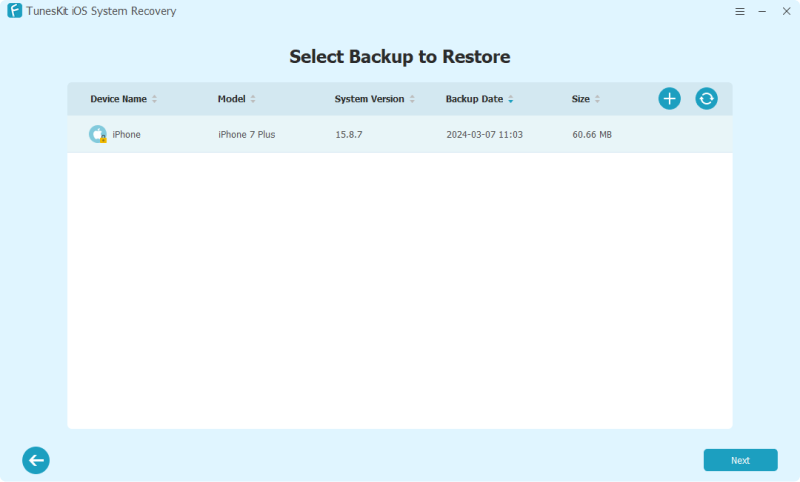Viewport: 800px width, 482px height.
Task: Click the TunesKit app logo
Action: point(15,11)
